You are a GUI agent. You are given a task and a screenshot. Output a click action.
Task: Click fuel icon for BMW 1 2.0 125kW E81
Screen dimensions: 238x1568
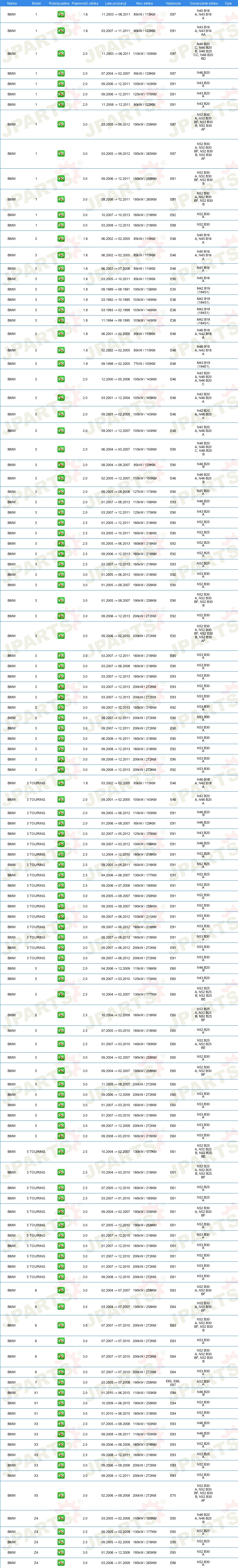tap(61, 94)
